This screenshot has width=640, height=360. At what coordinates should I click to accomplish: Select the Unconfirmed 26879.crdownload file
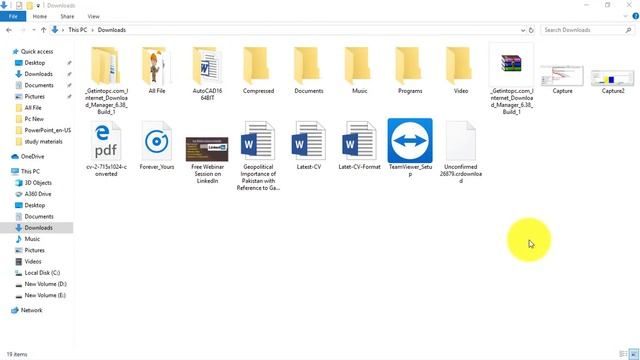point(460,141)
